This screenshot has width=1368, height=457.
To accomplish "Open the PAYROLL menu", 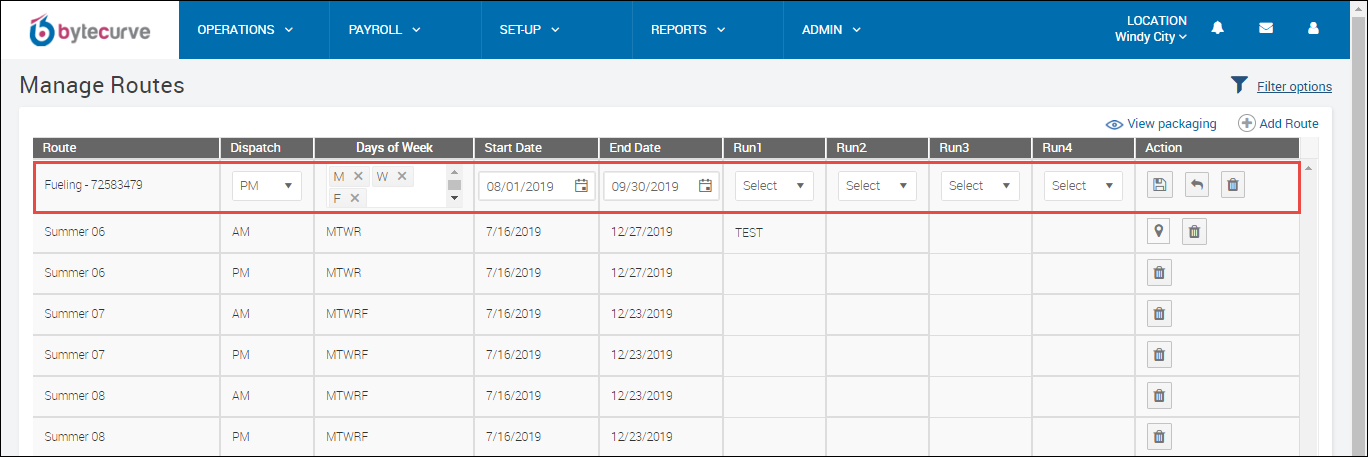I will coord(385,30).
